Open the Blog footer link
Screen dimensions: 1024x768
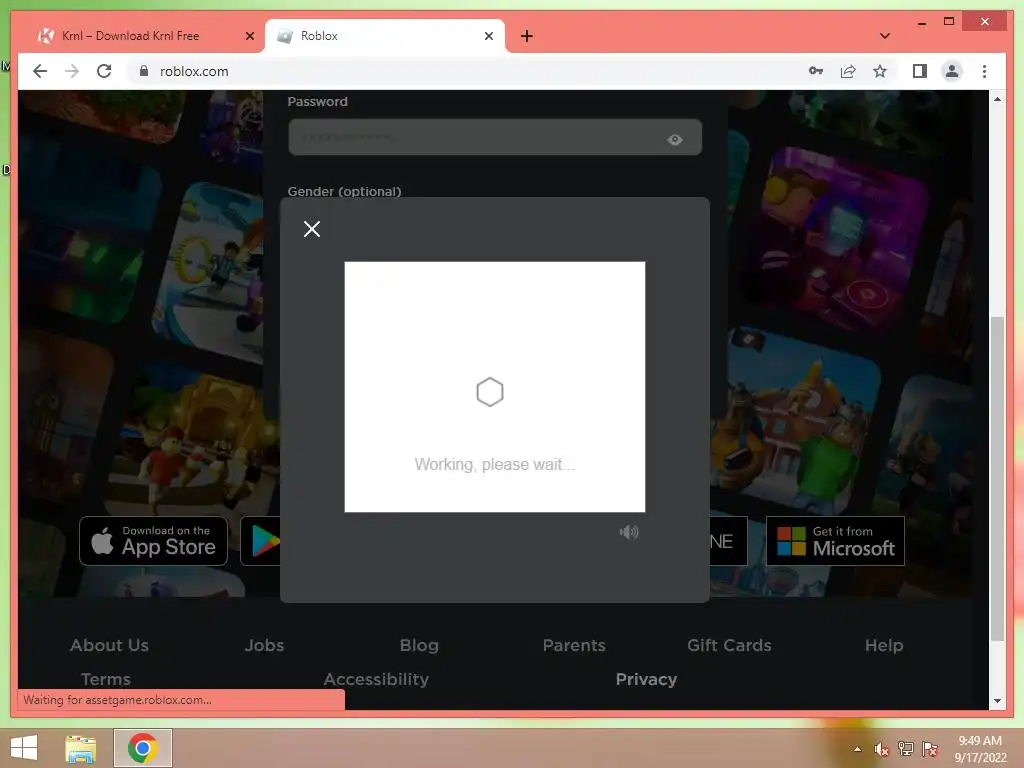[x=419, y=645]
